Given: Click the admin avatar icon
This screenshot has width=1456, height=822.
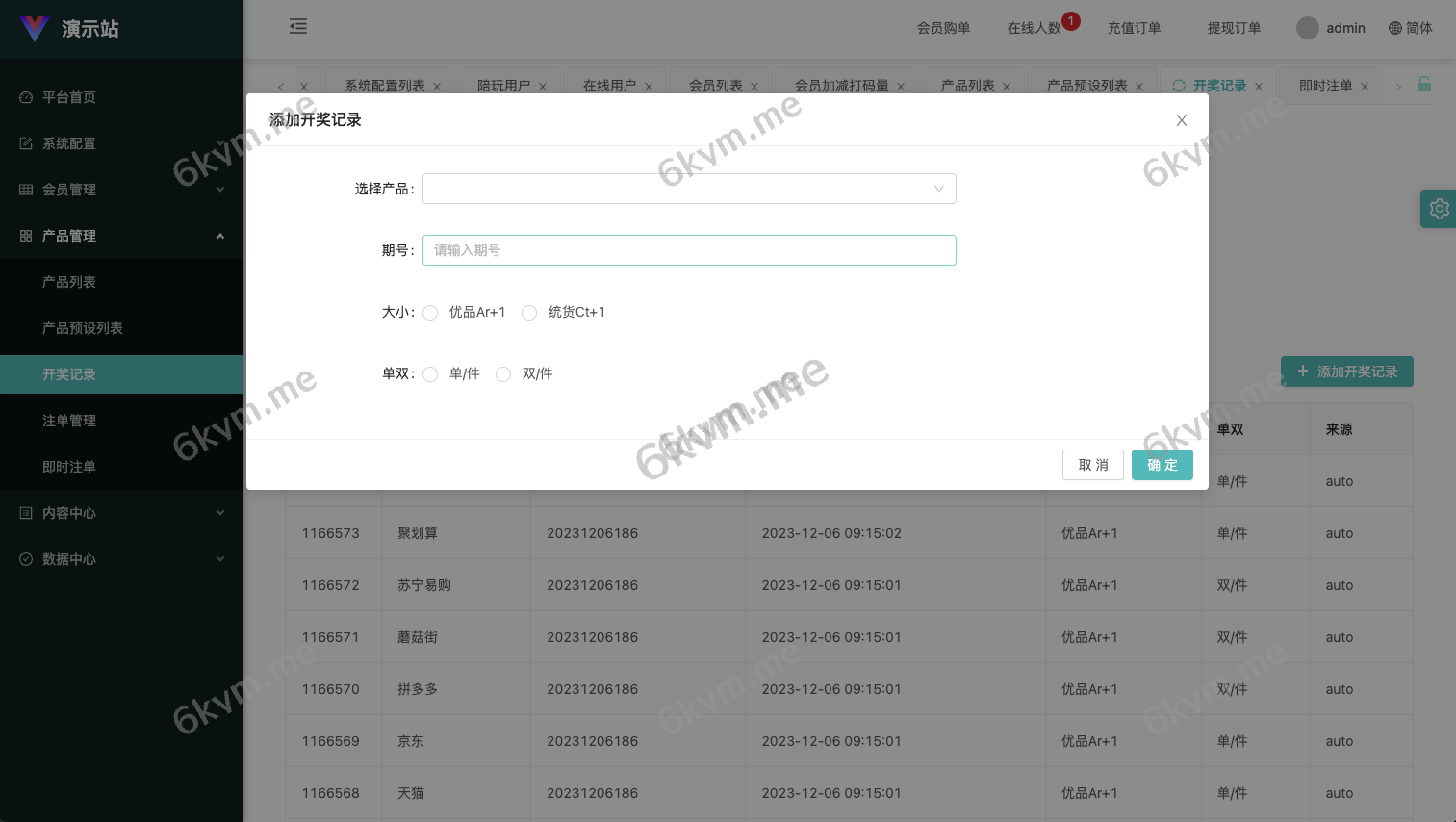Looking at the screenshot, I should (x=1307, y=28).
